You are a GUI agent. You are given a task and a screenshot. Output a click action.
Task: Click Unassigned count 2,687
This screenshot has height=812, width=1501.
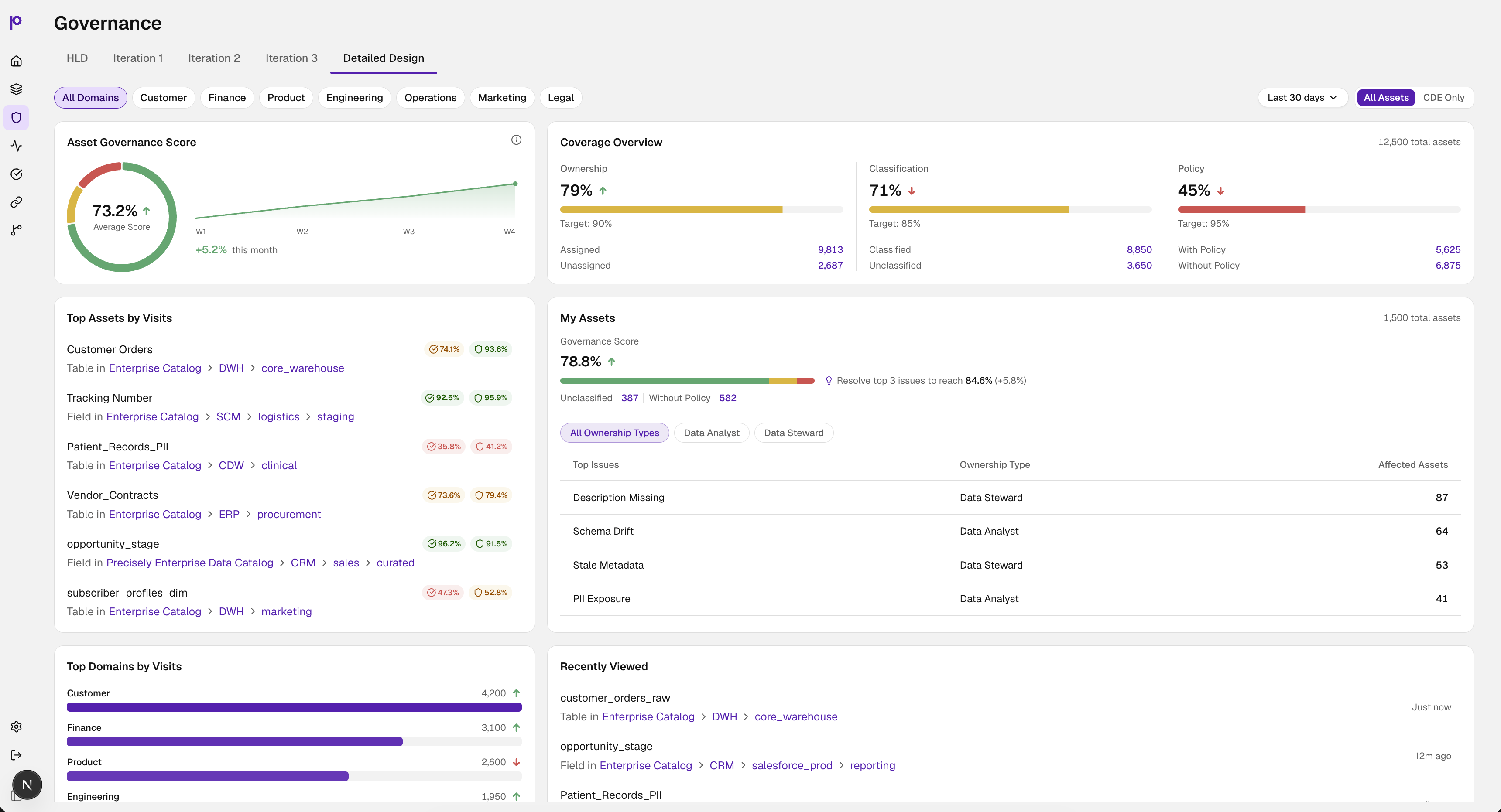pyautogui.click(x=830, y=266)
